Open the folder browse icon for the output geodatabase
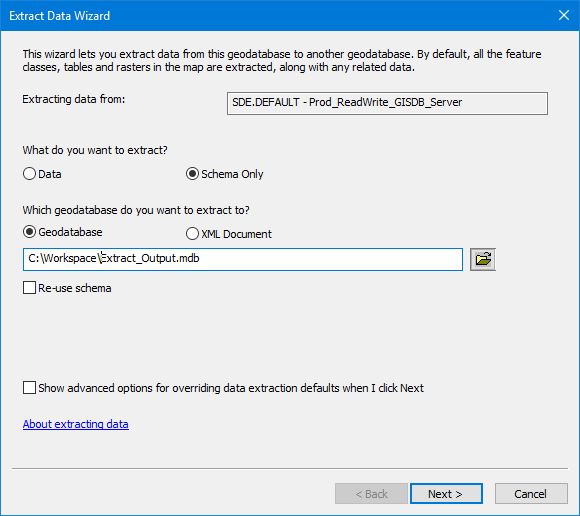This screenshot has width=580, height=516. click(483, 259)
